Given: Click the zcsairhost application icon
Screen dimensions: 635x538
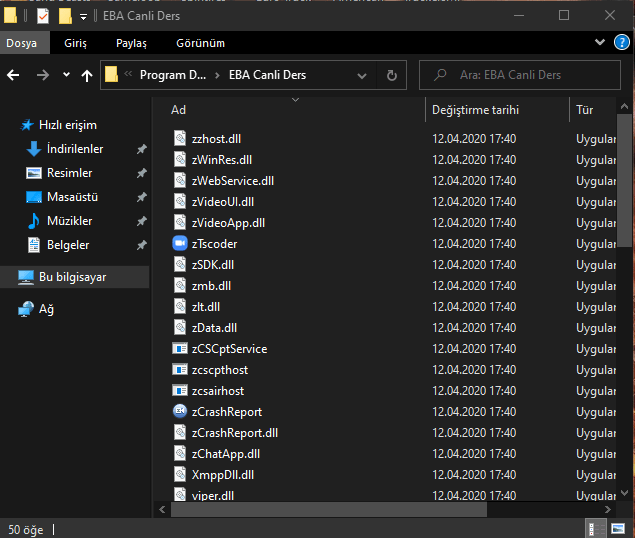Looking at the screenshot, I should coord(180,391).
